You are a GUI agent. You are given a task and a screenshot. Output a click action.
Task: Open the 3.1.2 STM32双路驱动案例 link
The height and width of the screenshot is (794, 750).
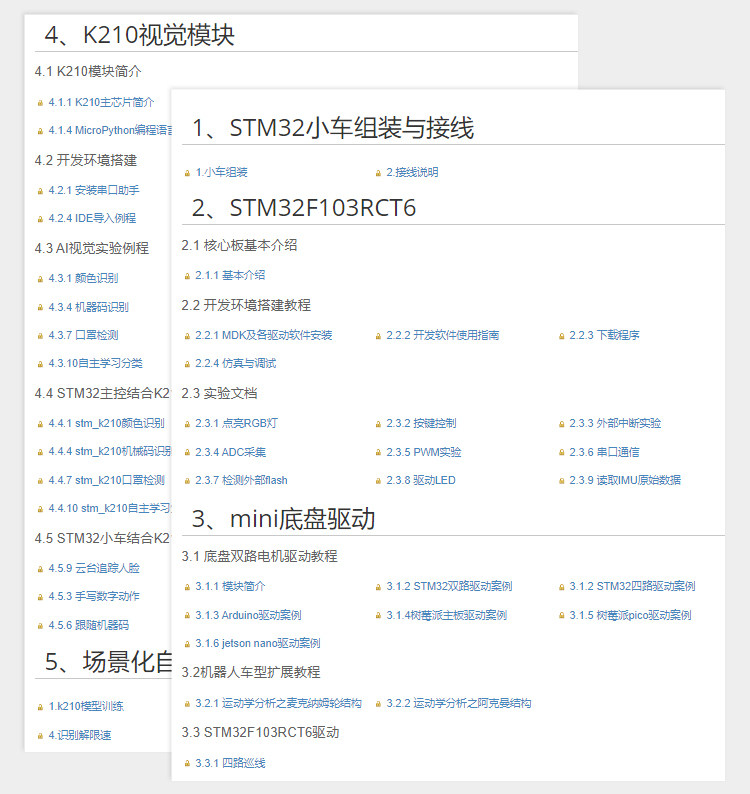click(449, 586)
